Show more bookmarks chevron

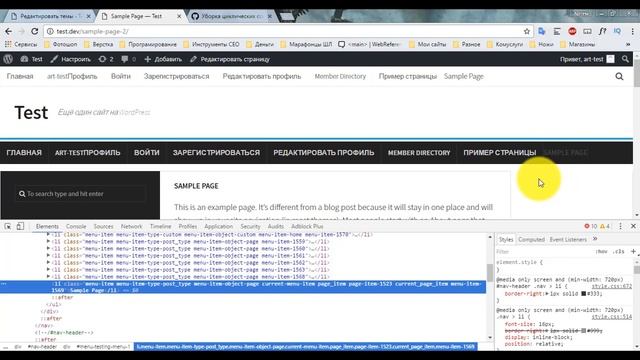[x=628, y=44]
